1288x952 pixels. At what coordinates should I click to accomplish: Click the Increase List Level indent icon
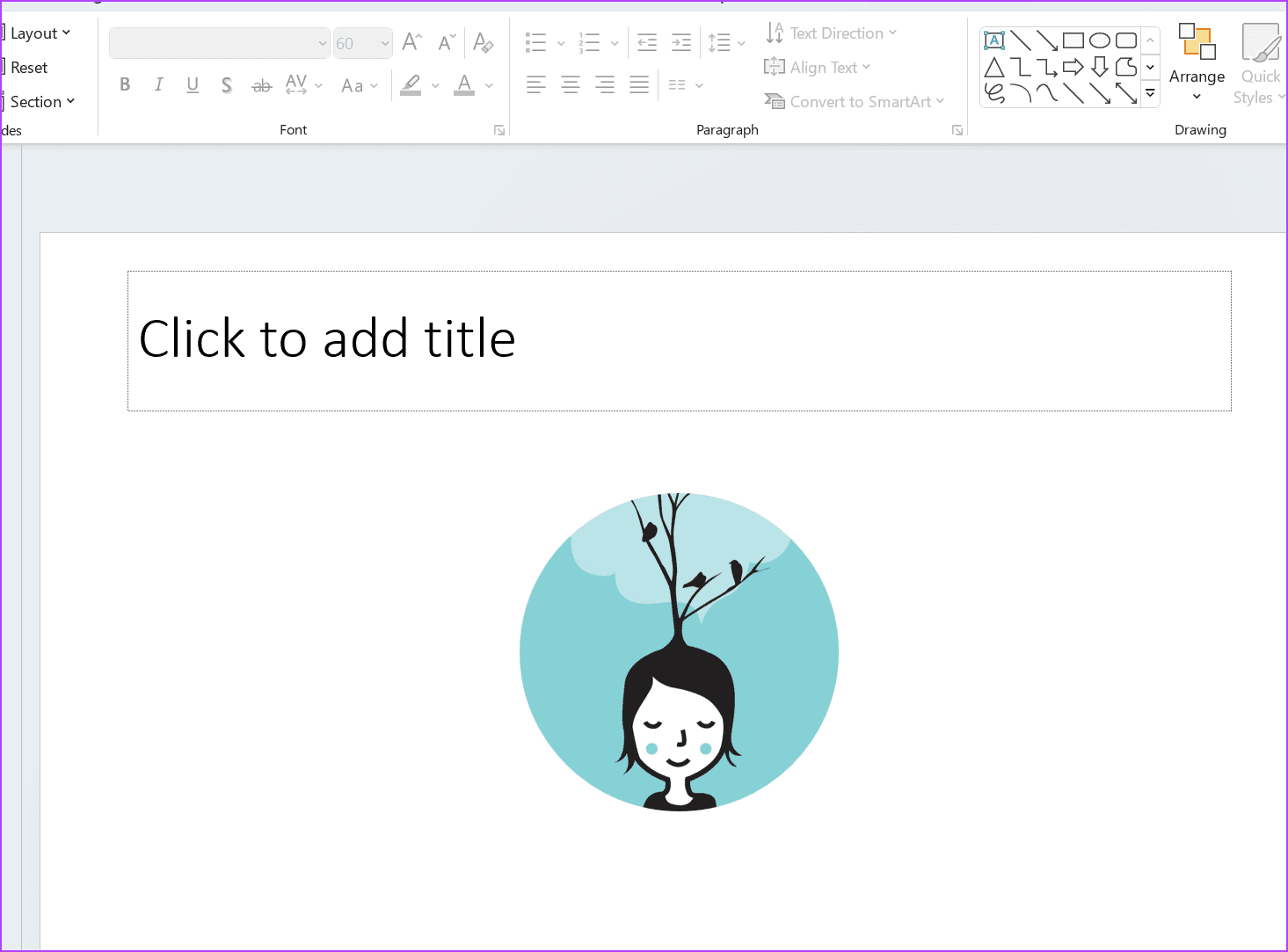click(x=681, y=42)
